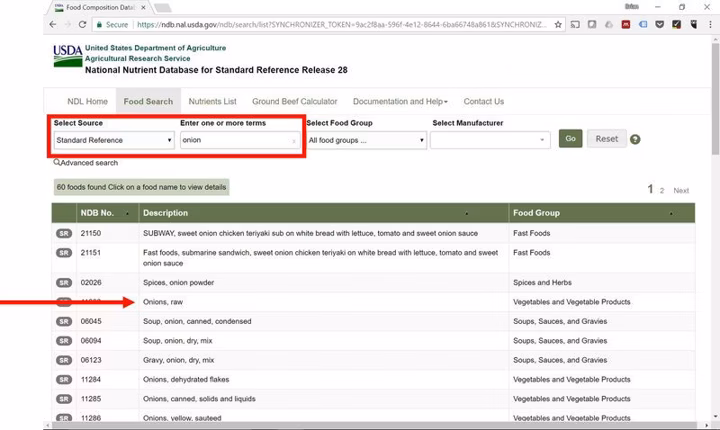Click United States Department of Agriculture link
The image size is (720, 430).
(155, 48)
